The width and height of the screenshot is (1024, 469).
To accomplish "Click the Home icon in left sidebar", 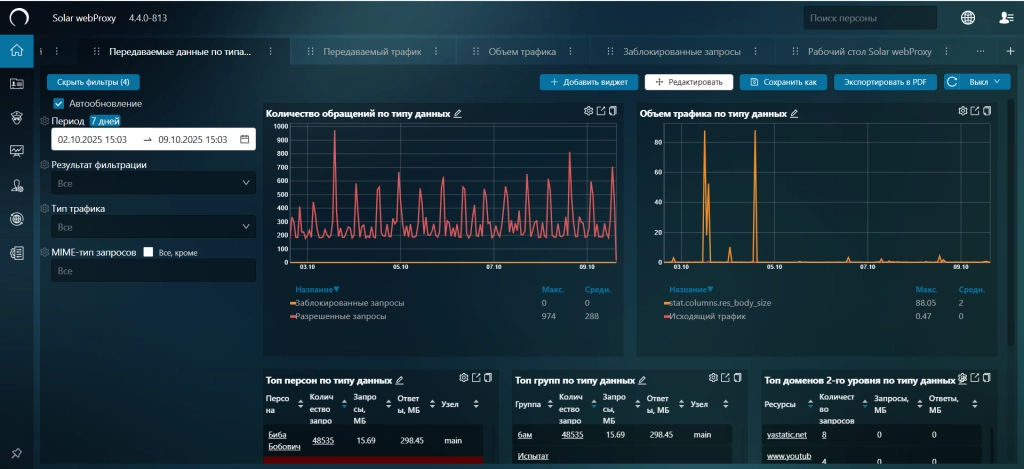I will coord(16,51).
